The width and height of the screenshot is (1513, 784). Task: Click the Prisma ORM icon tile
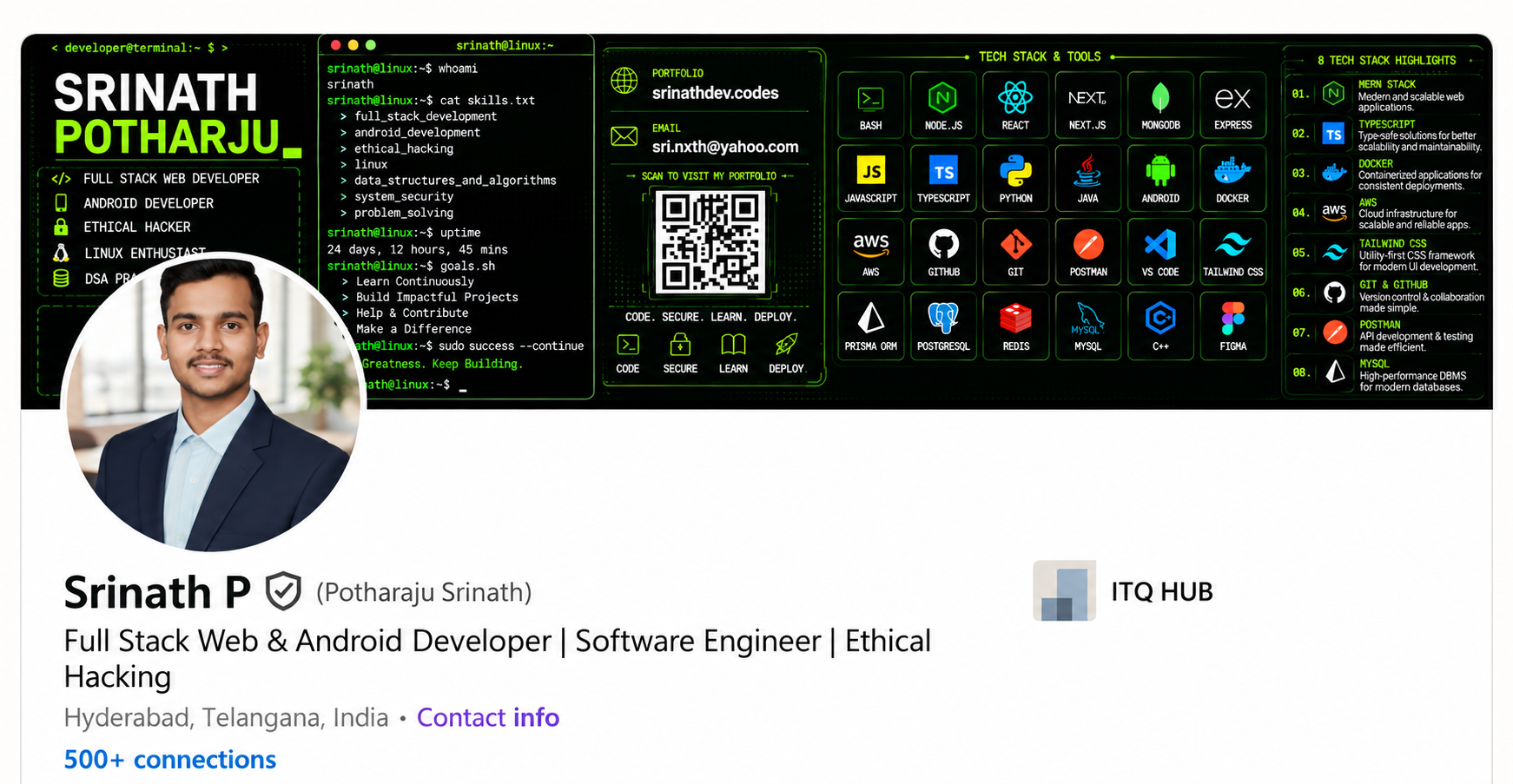point(870,326)
